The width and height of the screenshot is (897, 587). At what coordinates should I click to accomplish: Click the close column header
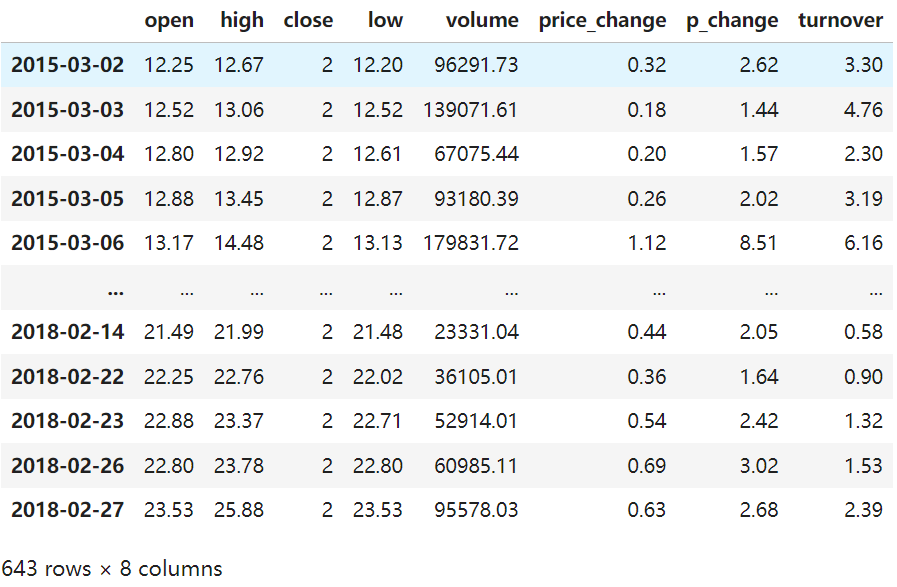308,20
